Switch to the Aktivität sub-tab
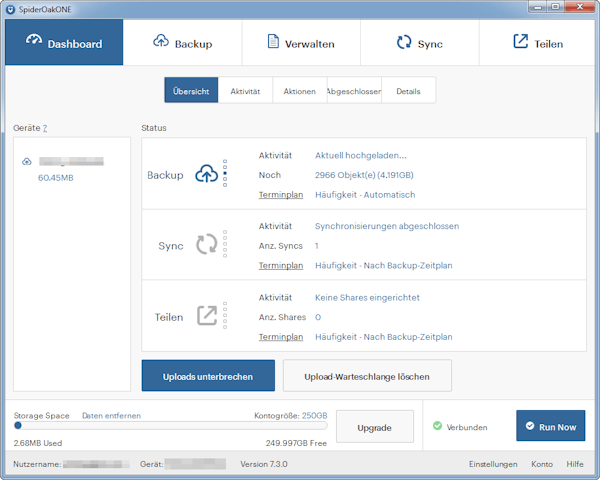Screen dimensions: 600x480 (x=245, y=90)
